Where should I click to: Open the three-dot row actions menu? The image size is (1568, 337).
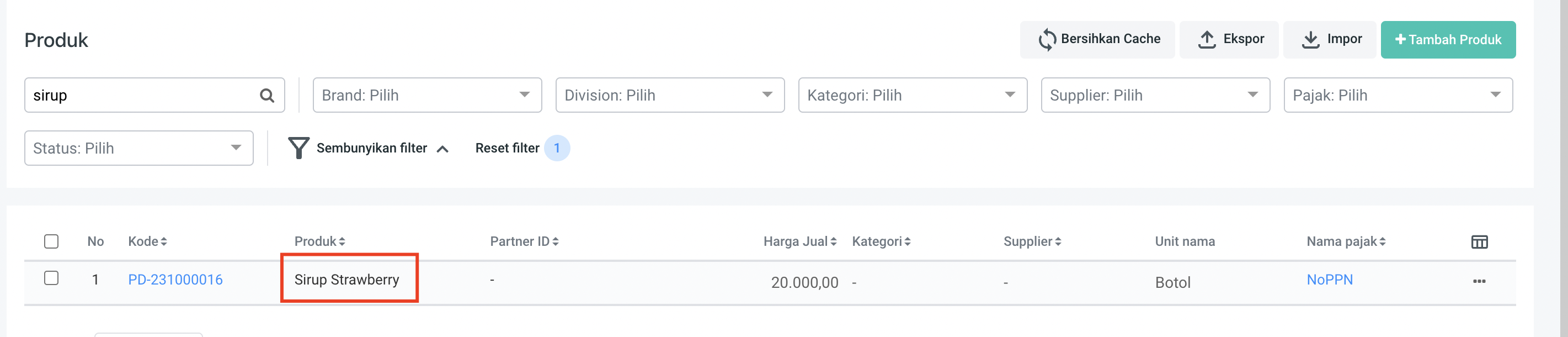1479,281
